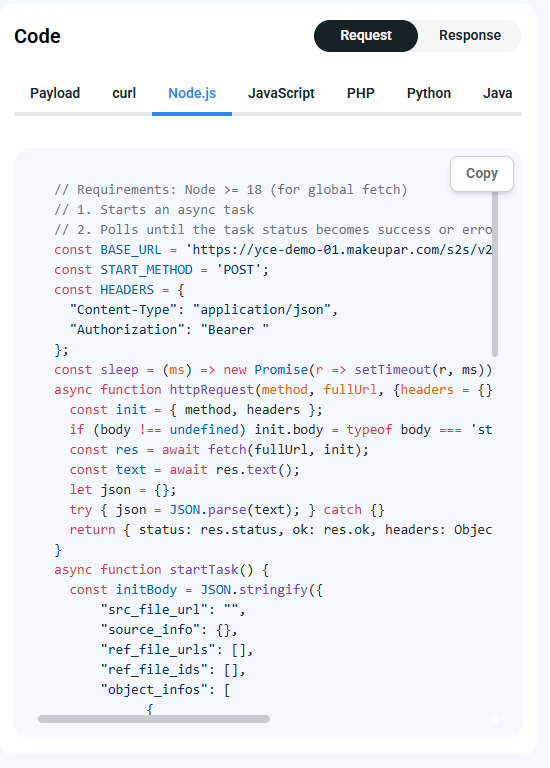Click the 'const sleep' code line
Viewport: 550px width, 768px height.
pos(273,370)
